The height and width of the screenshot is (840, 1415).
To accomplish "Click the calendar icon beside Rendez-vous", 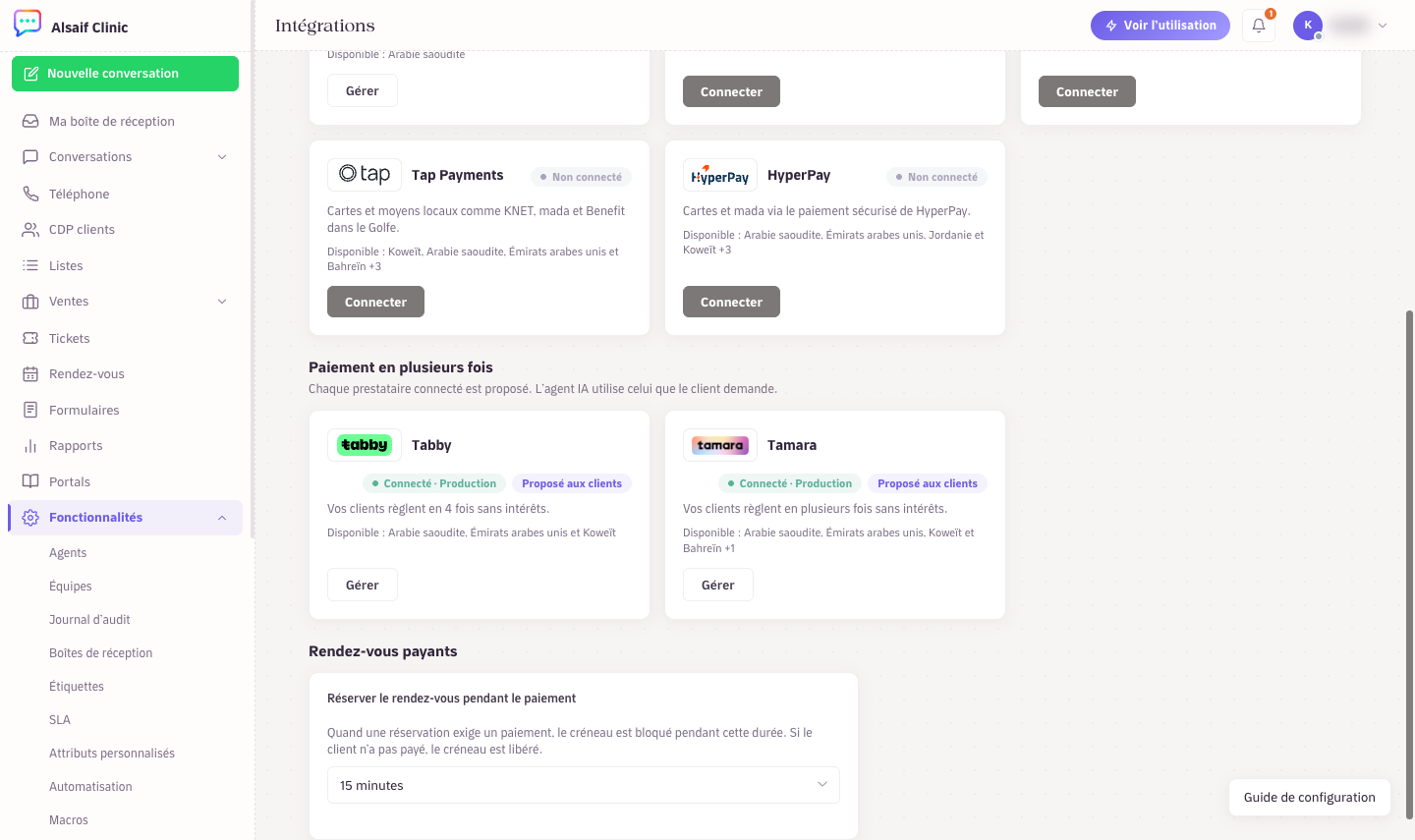I will [x=30, y=373].
